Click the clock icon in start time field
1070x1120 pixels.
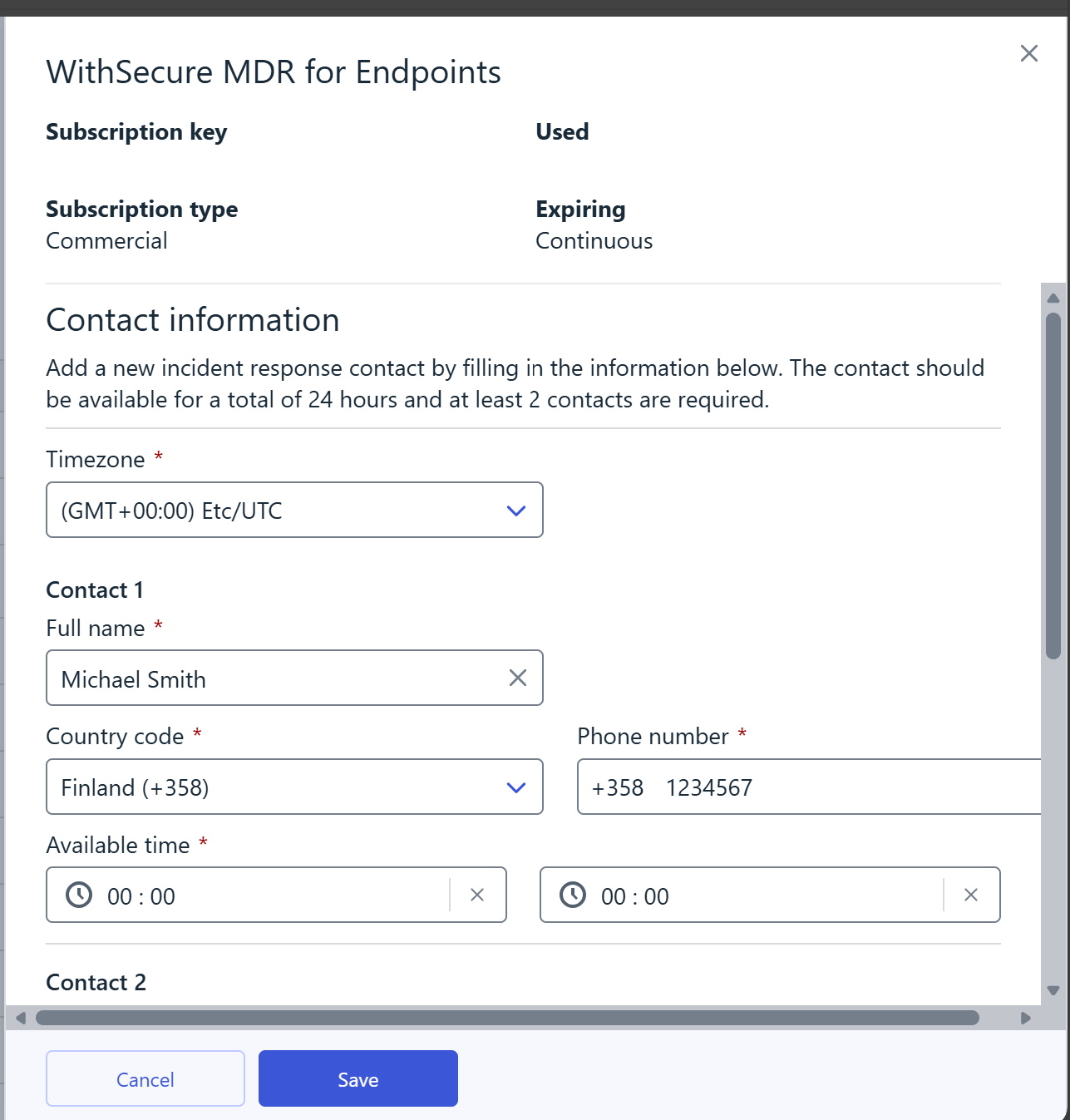(x=79, y=896)
